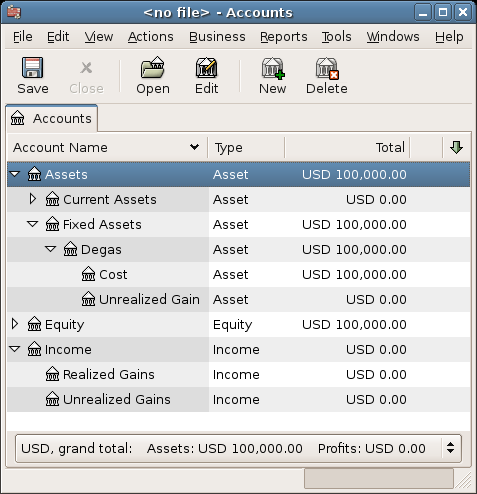Viewport: 477px width, 494px height.
Task: Collapse the Fixed Assets node
Action: (x=33, y=224)
